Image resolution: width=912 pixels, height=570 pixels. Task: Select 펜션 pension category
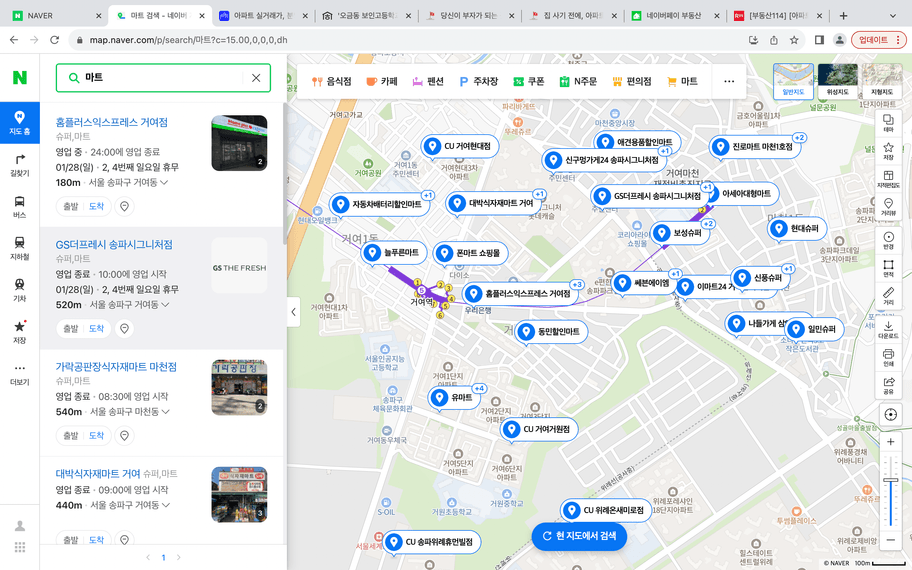point(428,81)
